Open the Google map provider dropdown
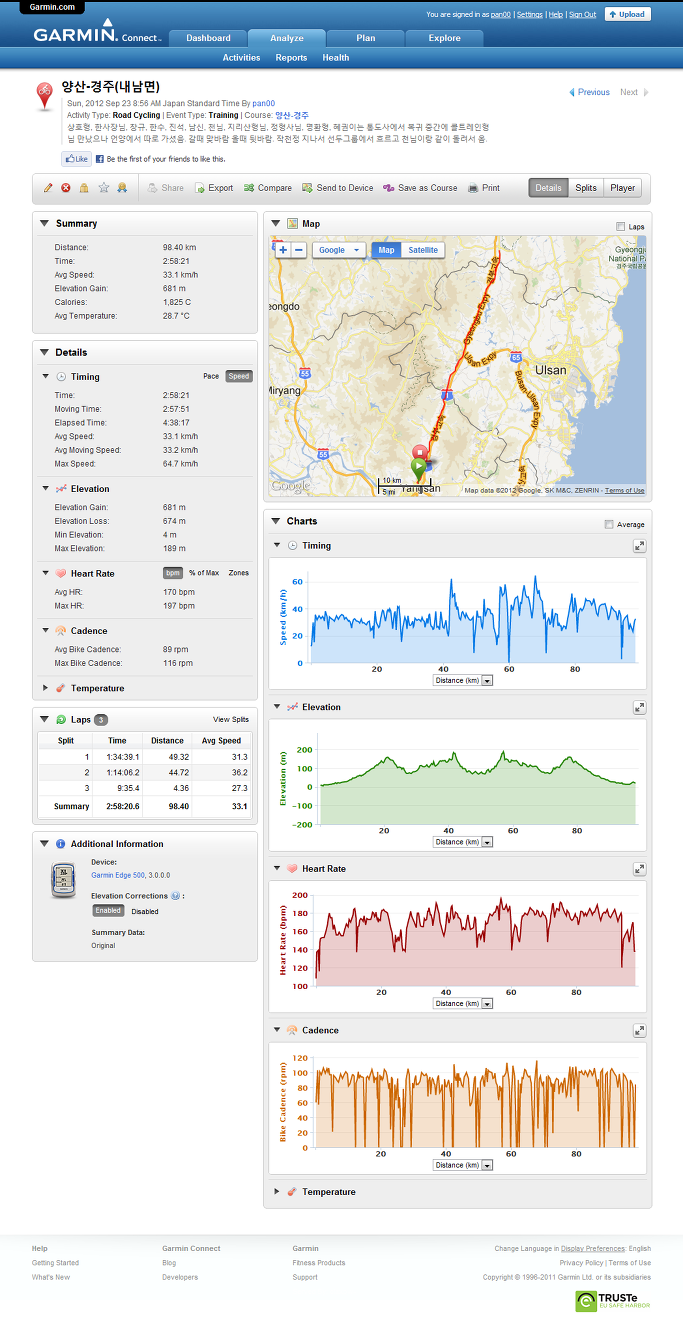The width and height of the screenshot is (683, 1335). coord(339,250)
